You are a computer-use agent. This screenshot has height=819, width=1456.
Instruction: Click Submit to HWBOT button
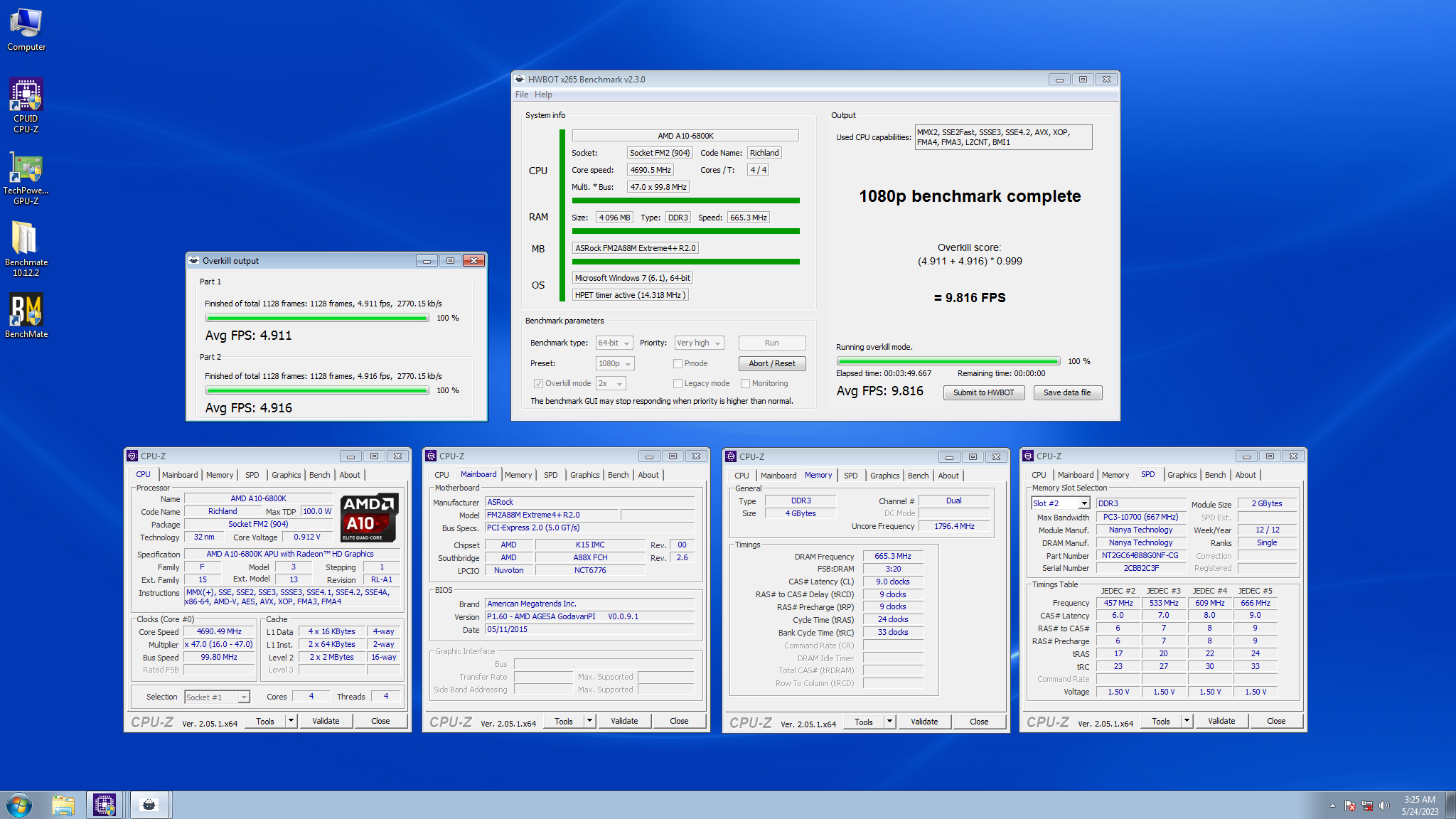click(x=984, y=392)
